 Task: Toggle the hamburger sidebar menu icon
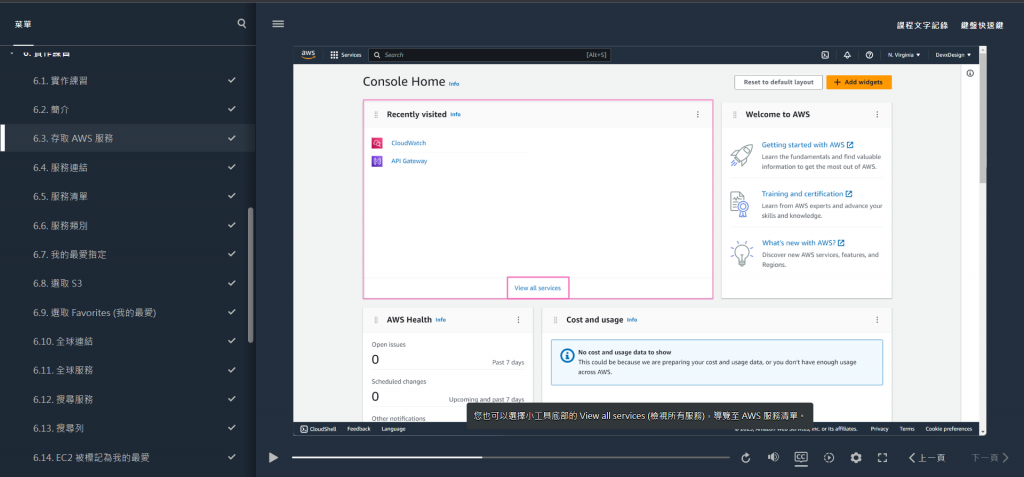(x=278, y=24)
